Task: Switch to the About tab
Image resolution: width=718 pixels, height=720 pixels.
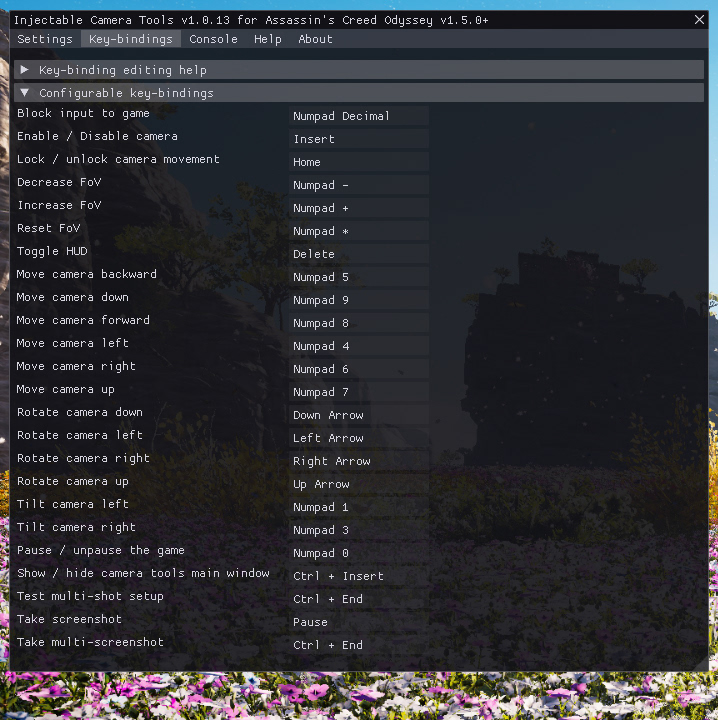Action: pyautogui.click(x=315, y=39)
